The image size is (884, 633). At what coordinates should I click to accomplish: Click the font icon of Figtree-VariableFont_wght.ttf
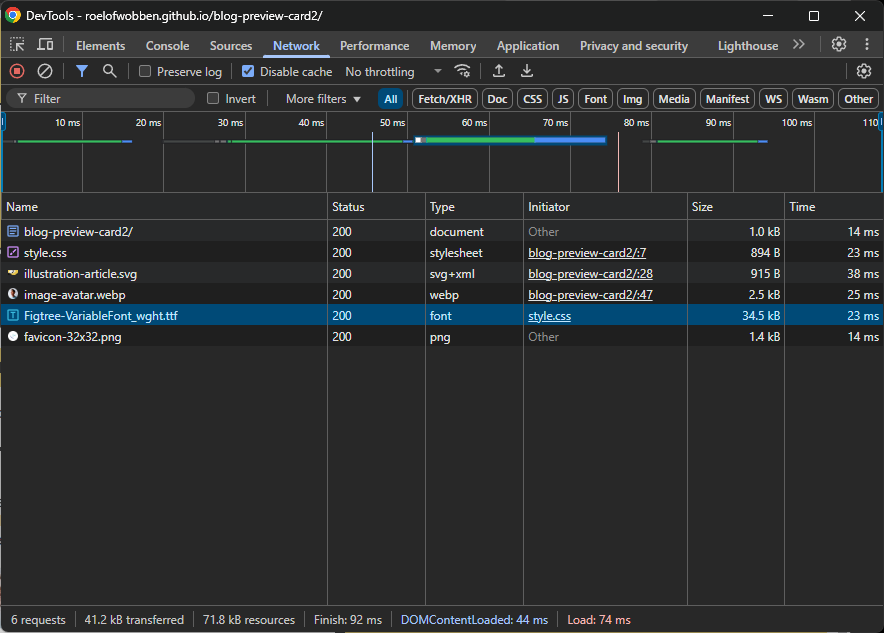click(x=13, y=316)
